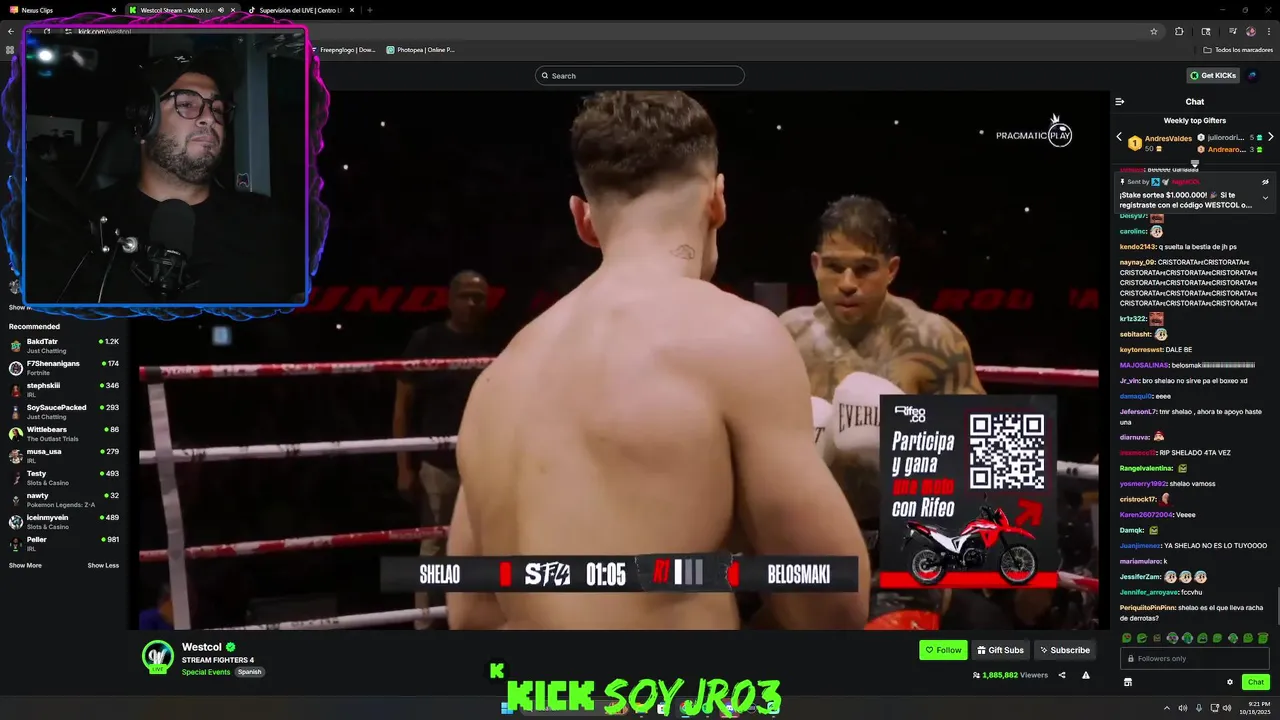Viewport: 1280px width, 720px height.
Task: Click Show Less under Recommended
Action: point(103,566)
